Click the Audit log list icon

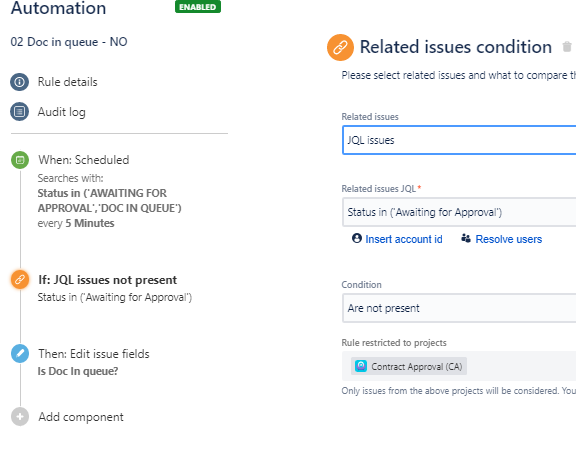19,111
